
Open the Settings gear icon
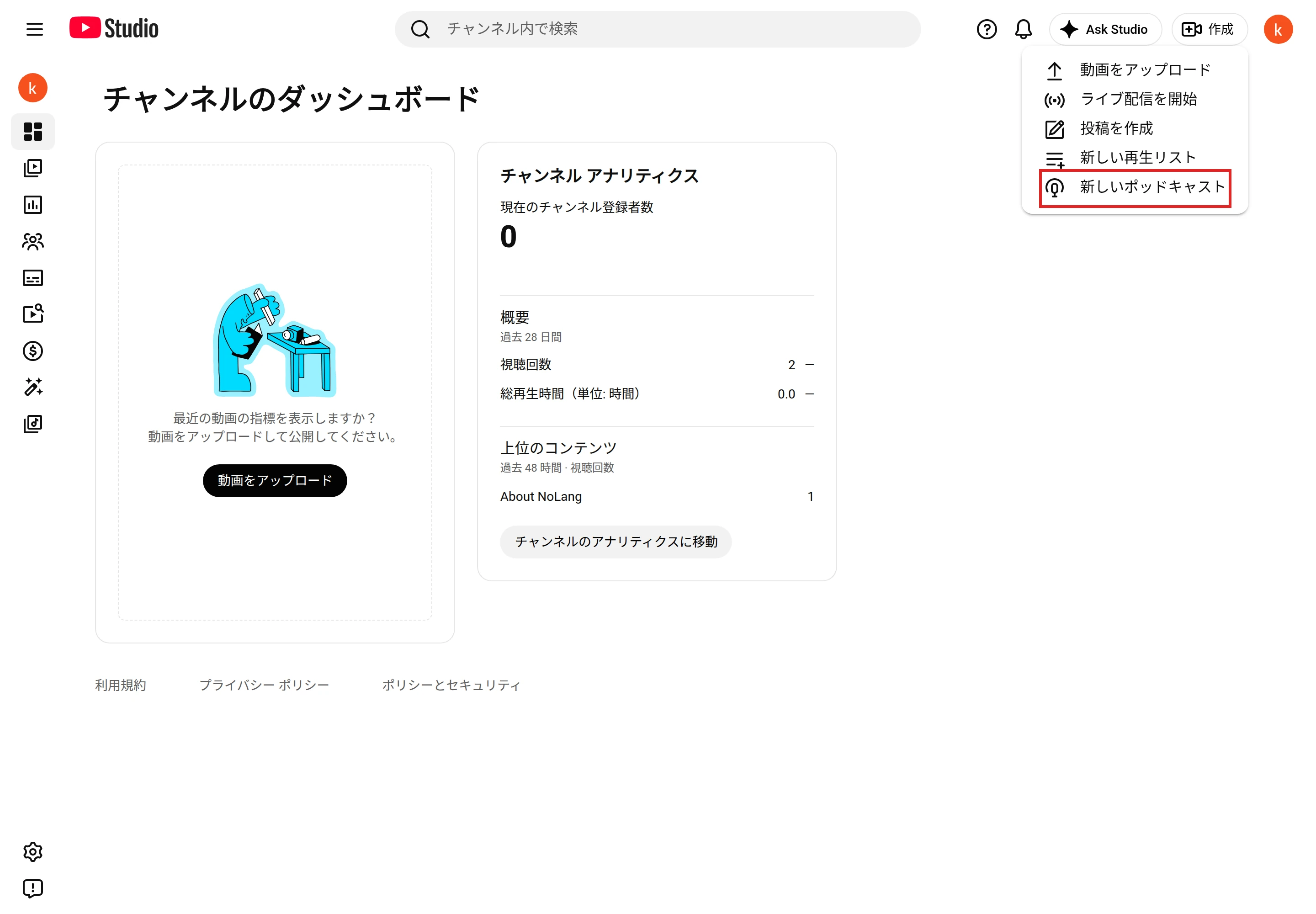tap(32, 851)
